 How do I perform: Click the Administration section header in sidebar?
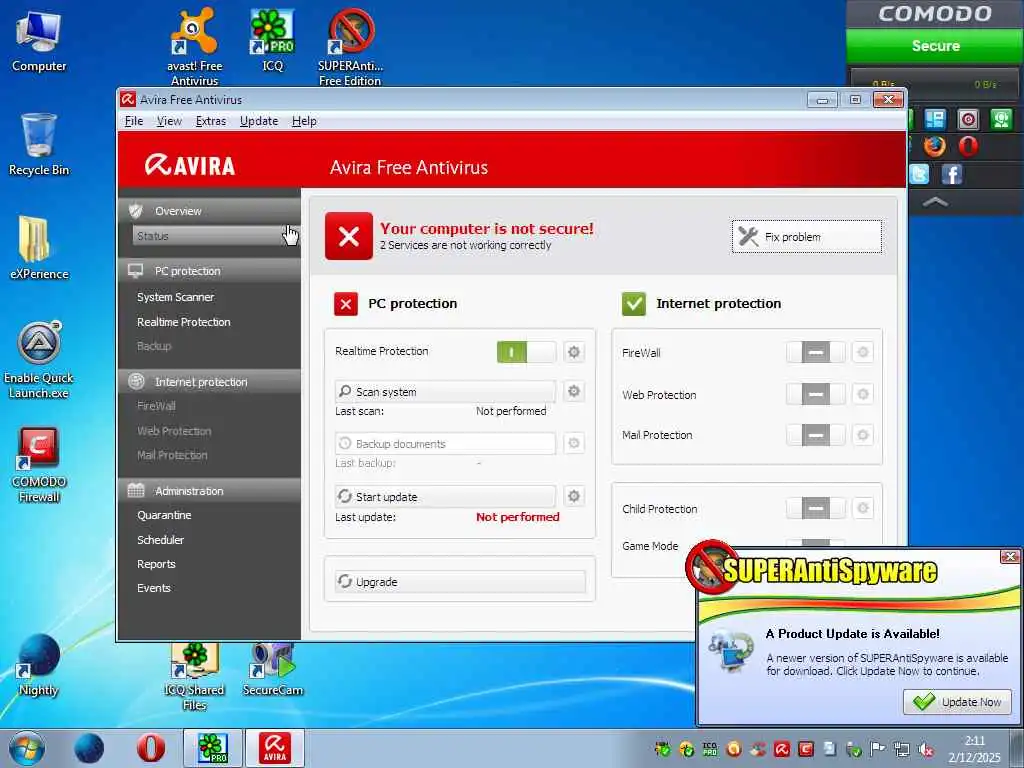click(x=209, y=490)
